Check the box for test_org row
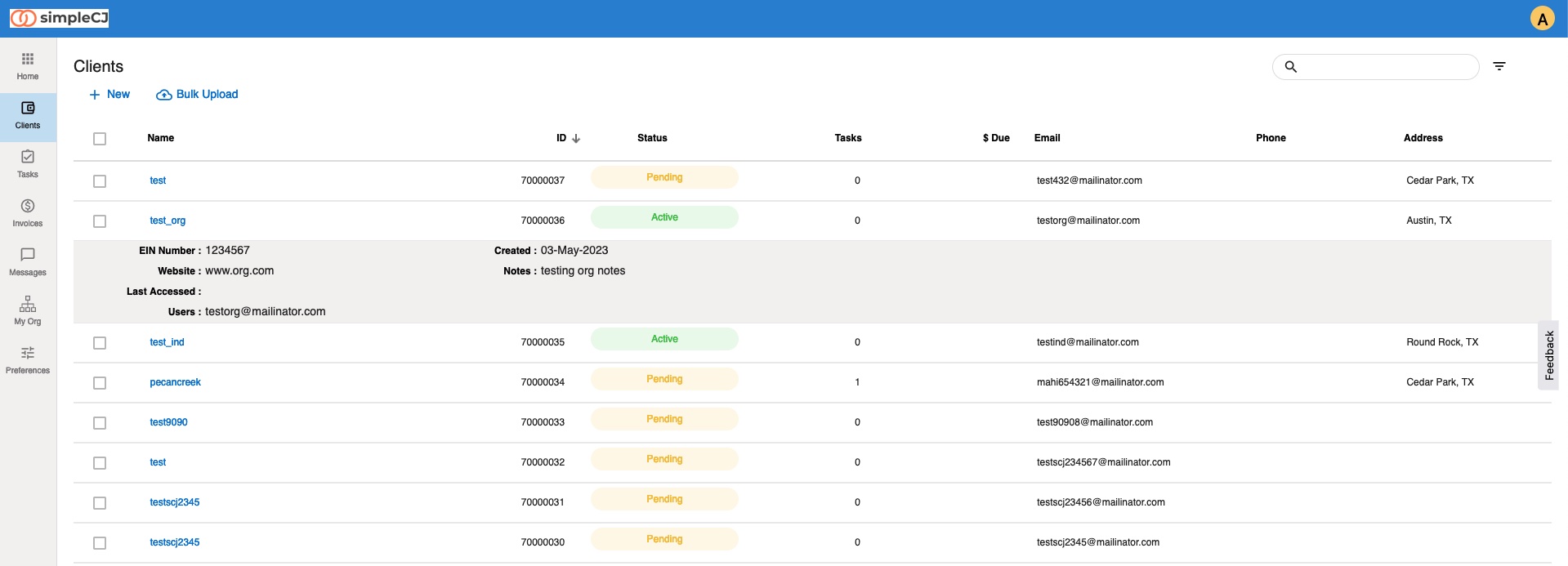The width and height of the screenshot is (1568, 566). (x=100, y=221)
